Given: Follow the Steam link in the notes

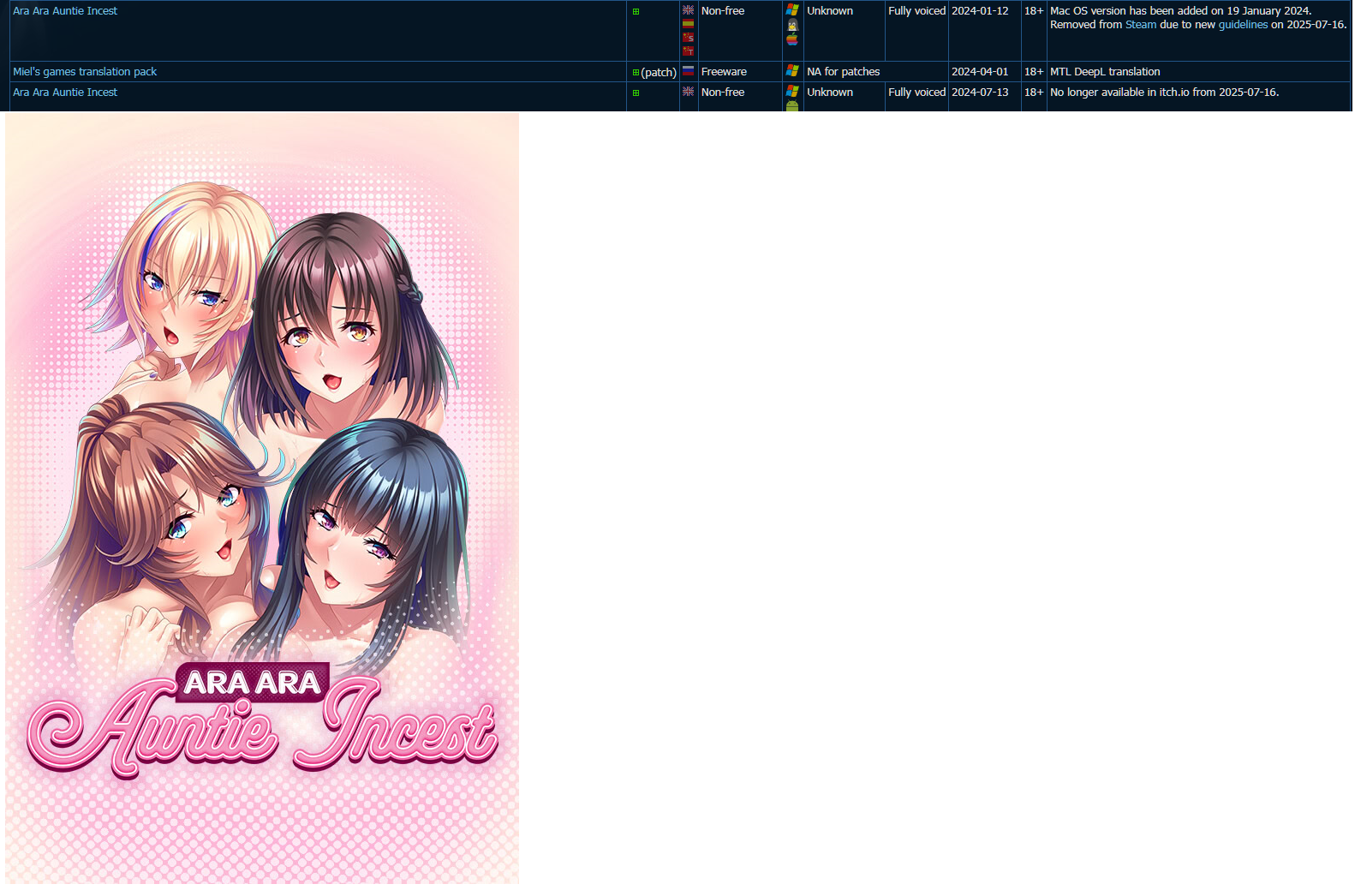Looking at the screenshot, I should click(1141, 25).
